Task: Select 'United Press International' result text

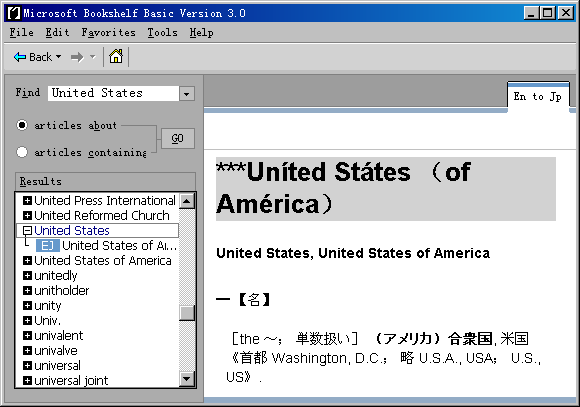Action: tap(105, 201)
